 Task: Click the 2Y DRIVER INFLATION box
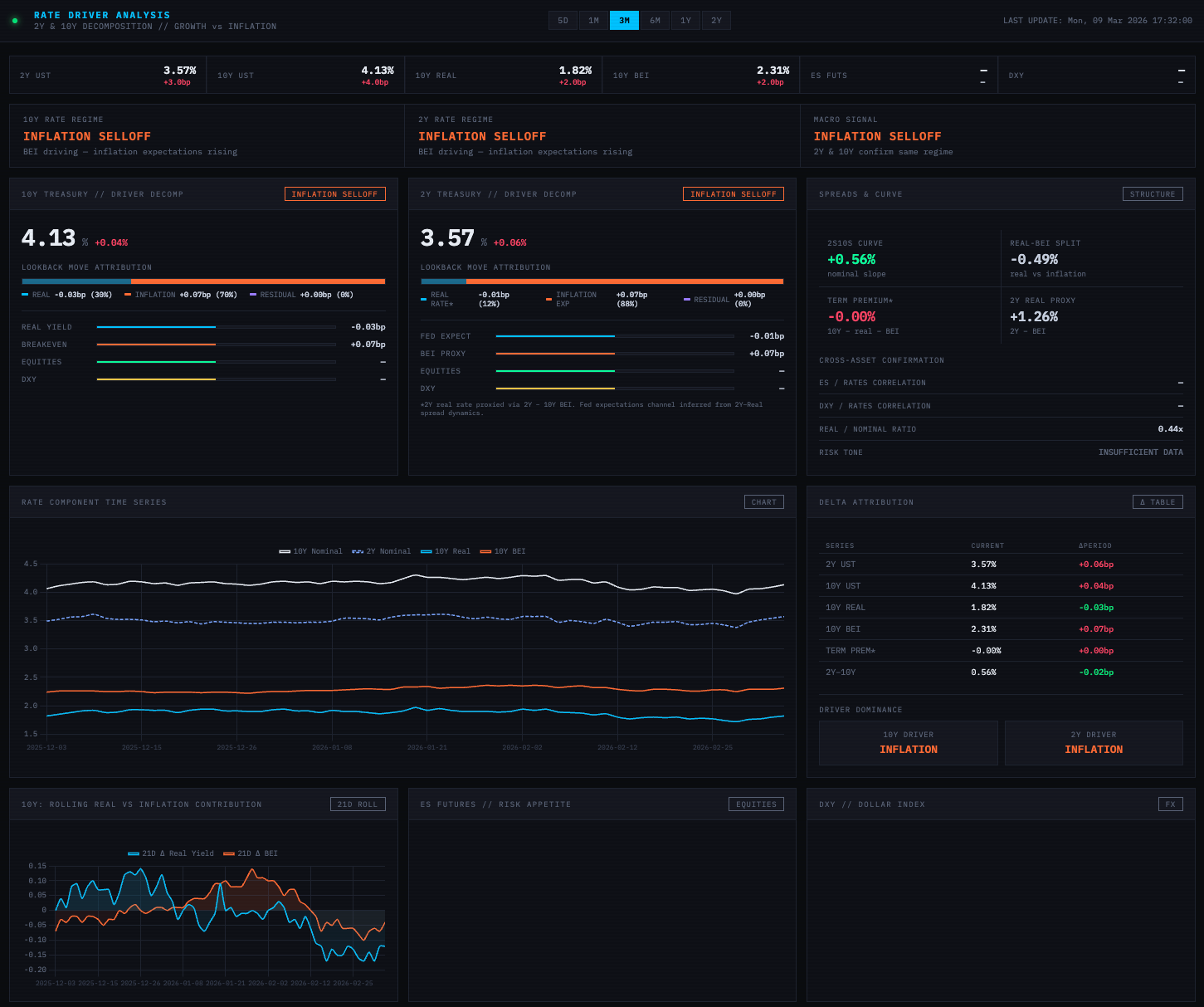pos(1094,743)
